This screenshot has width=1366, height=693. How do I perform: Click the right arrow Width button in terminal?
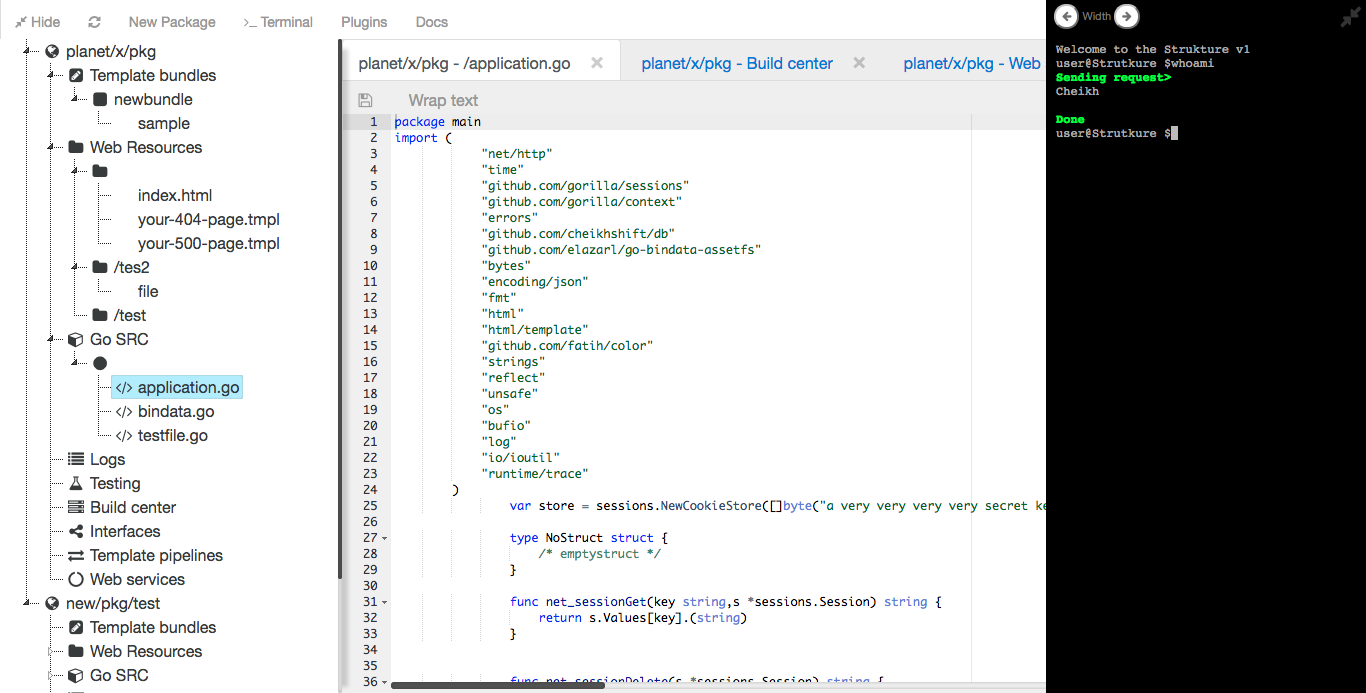click(x=1126, y=16)
